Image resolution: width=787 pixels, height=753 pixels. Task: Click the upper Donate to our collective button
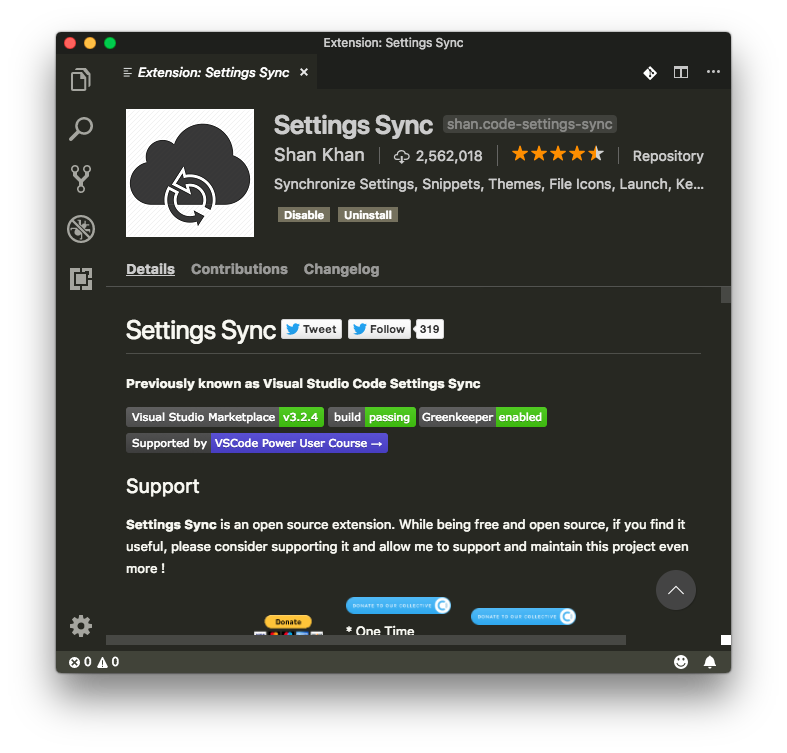(399, 605)
